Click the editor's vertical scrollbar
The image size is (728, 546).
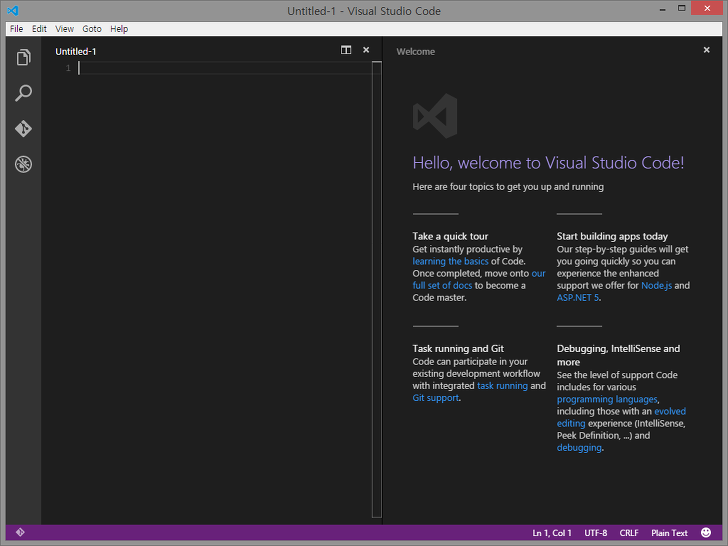coord(377,289)
